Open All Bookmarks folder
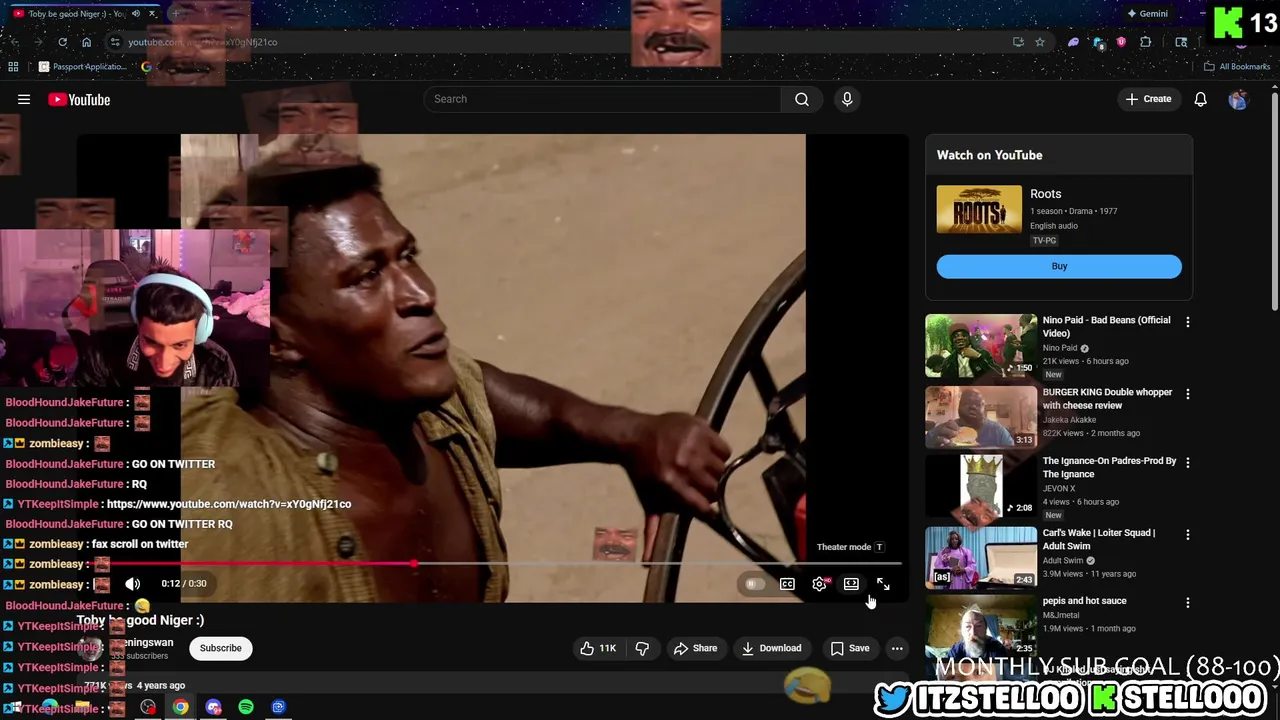This screenshot has width=1280, height=720. pyautogui.click(x=1236, y=67)
